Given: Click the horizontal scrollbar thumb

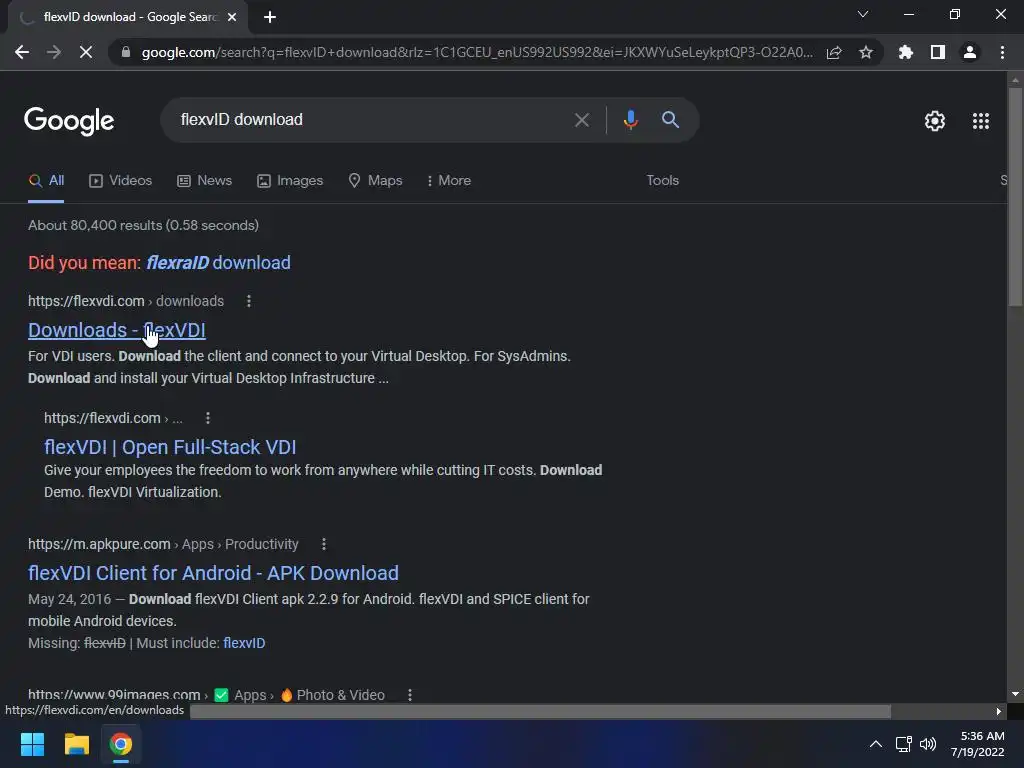Looking at the screenshot, I should pyautogui.click(x=540, y=711).
